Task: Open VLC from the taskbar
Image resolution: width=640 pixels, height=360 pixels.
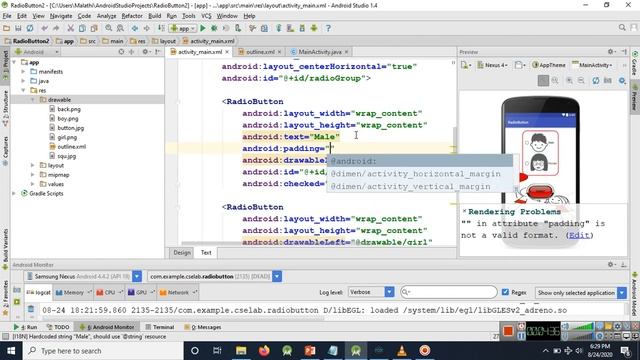Action: coord(402,351)
